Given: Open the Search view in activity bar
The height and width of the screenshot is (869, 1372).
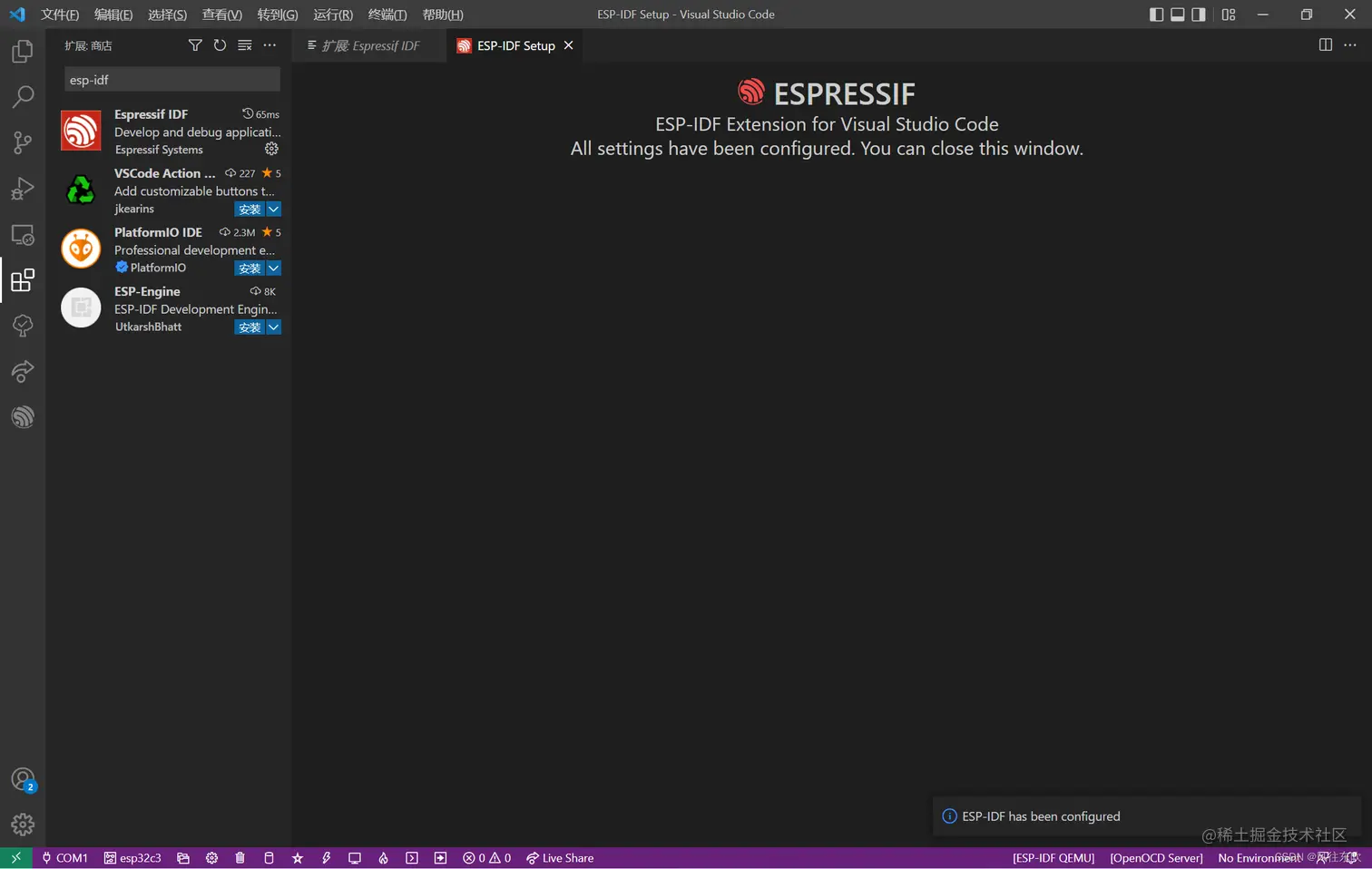Looking at the screenshot, I should tap(23, 96).
